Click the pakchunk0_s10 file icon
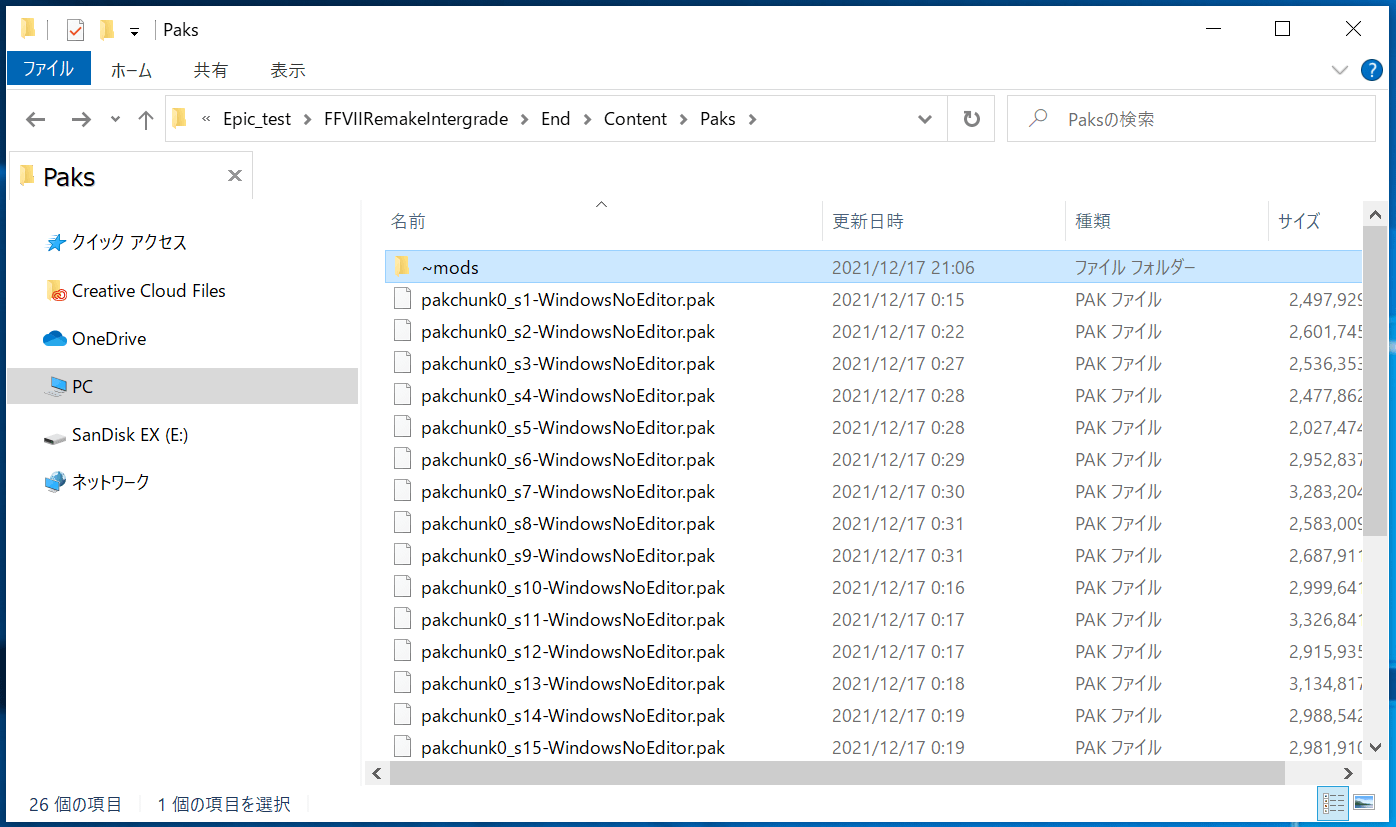Screen dimensions: 1396x827 click(x=402, y=587)
